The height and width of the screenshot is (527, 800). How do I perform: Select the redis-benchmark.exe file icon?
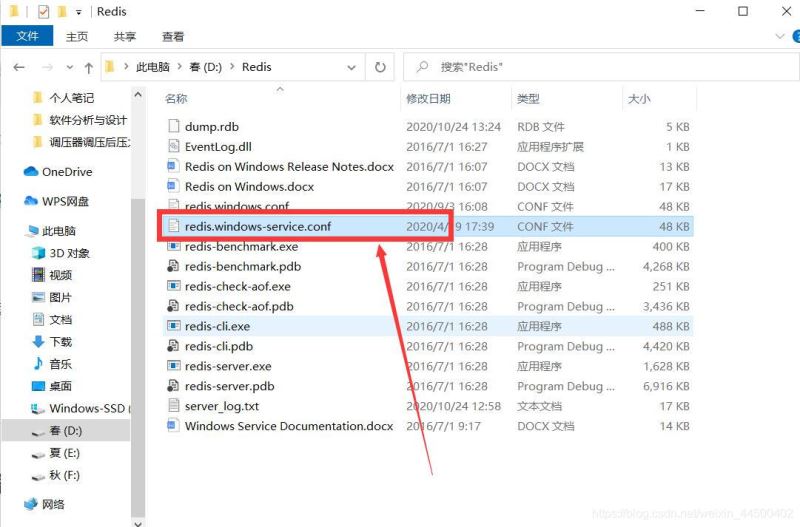click(174, 246)
